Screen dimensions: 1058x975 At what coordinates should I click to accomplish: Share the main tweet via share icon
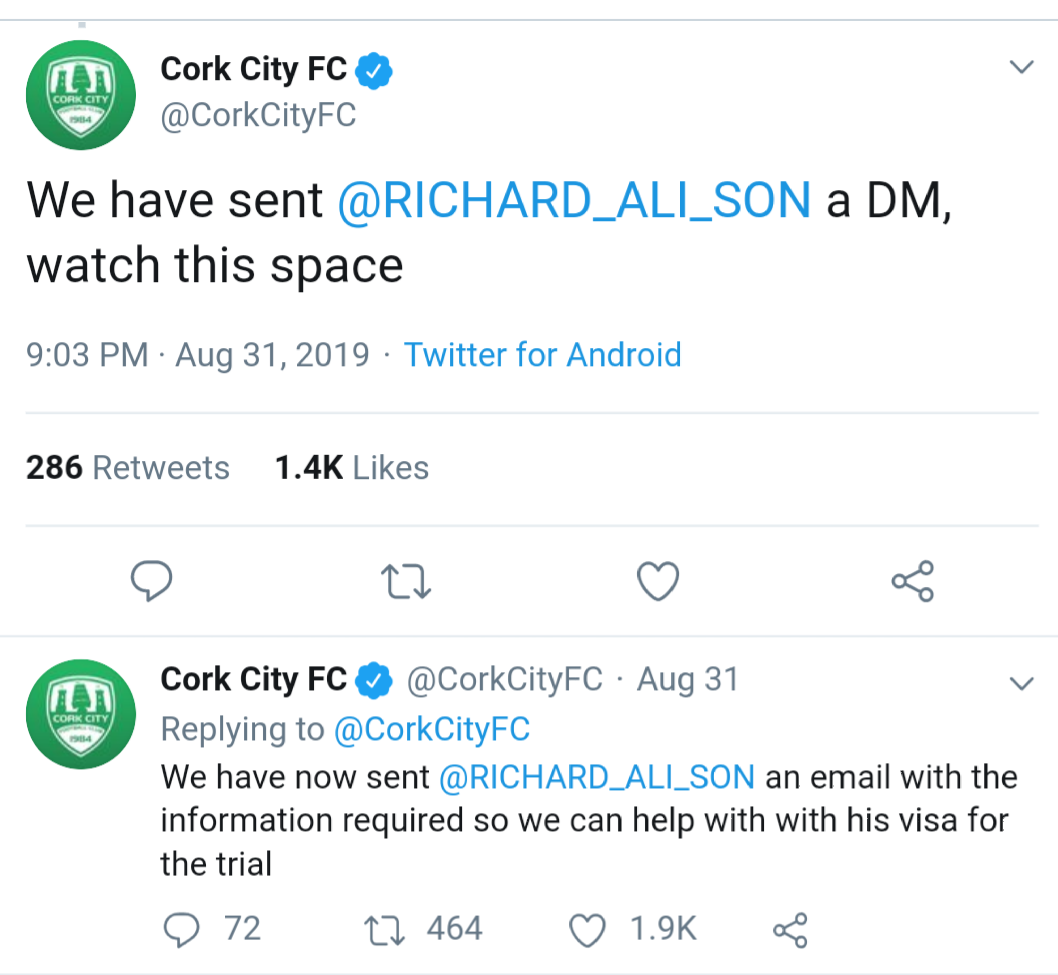912,581
